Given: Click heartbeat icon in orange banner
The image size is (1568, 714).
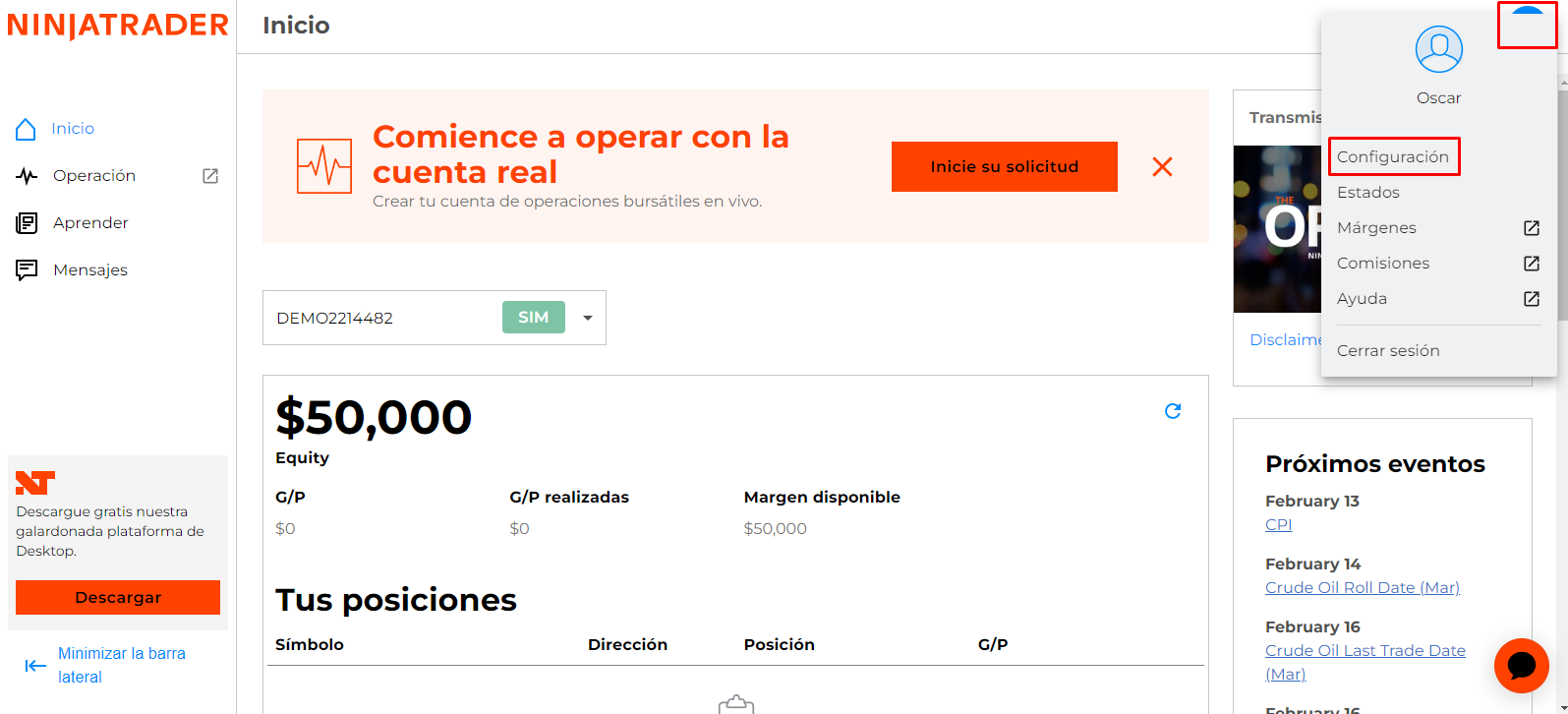Looking at the screenshot, I should click(324, 166).
